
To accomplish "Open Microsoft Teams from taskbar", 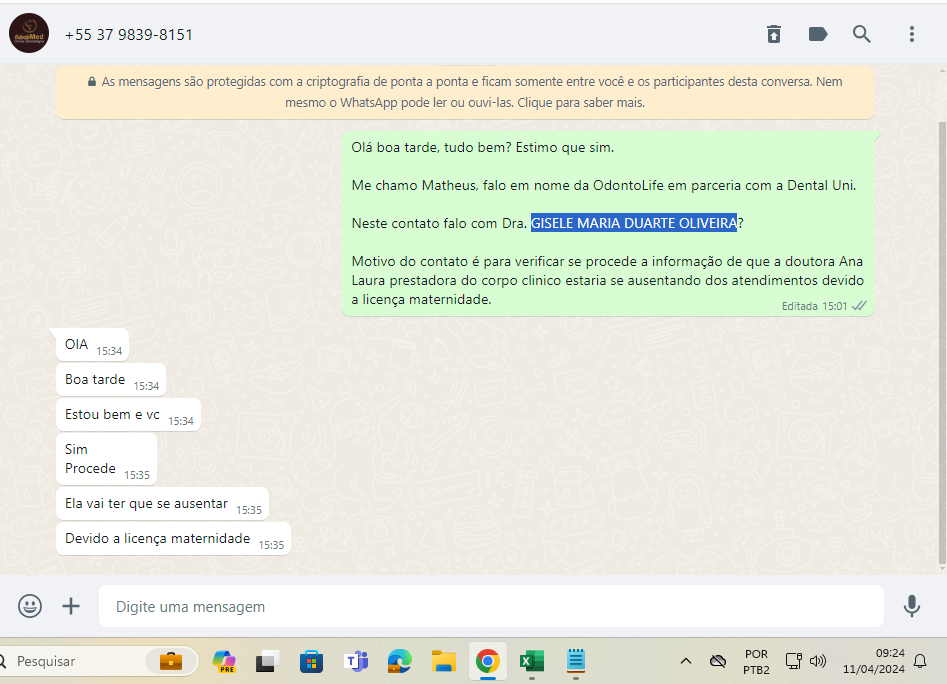I will click(x=356, y=661).
